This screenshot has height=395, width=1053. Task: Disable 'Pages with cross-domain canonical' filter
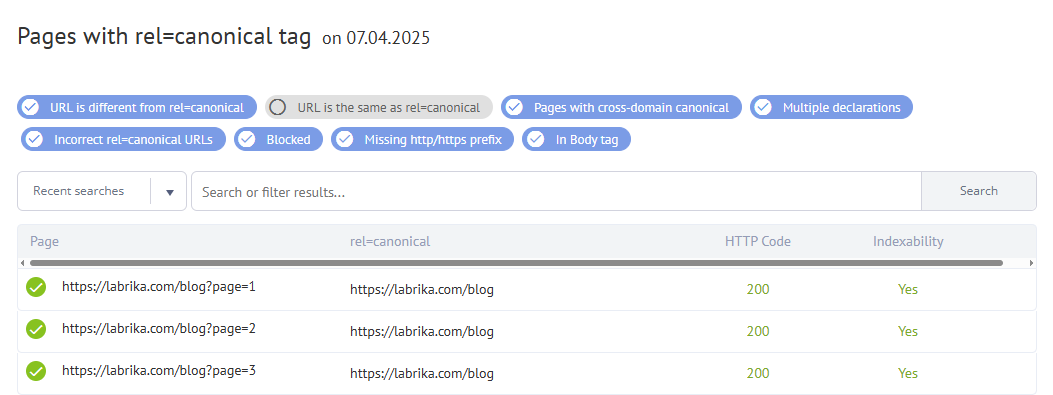[621, 107]
